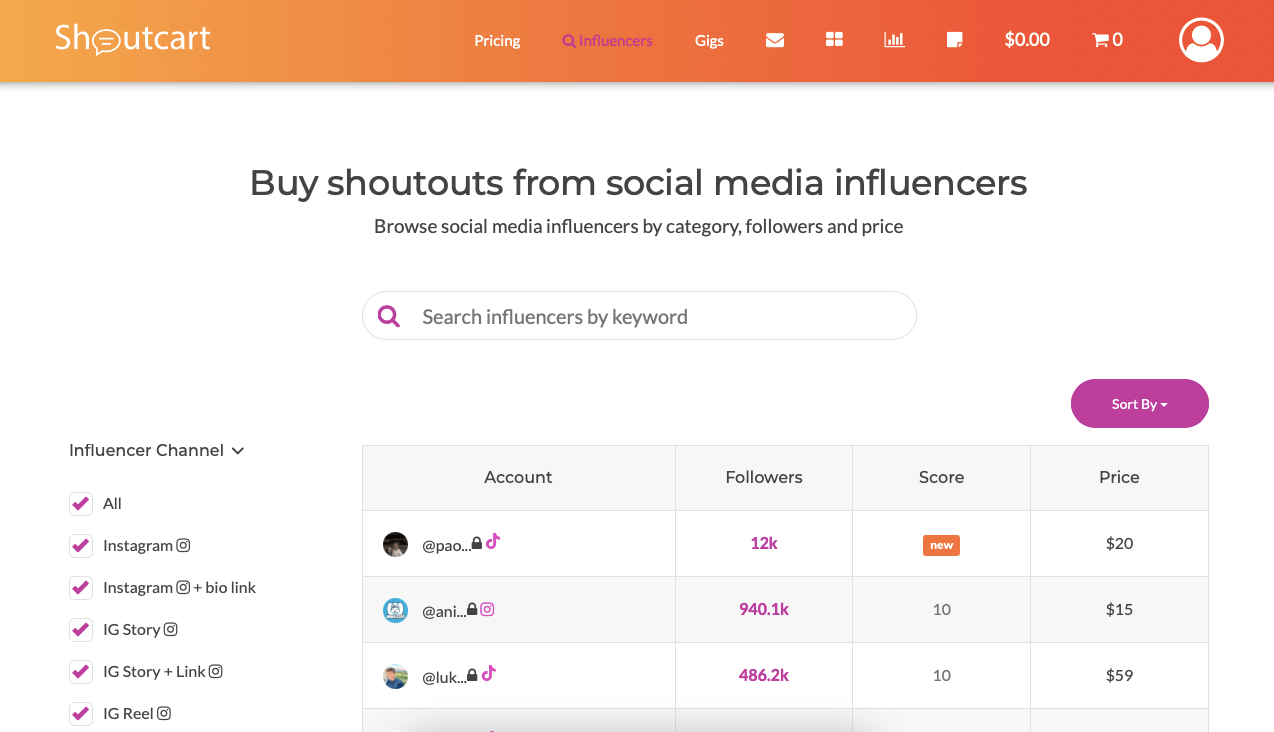Open the messages envelope icon
The image size is (1274, 732).
[x=774, y=40]
